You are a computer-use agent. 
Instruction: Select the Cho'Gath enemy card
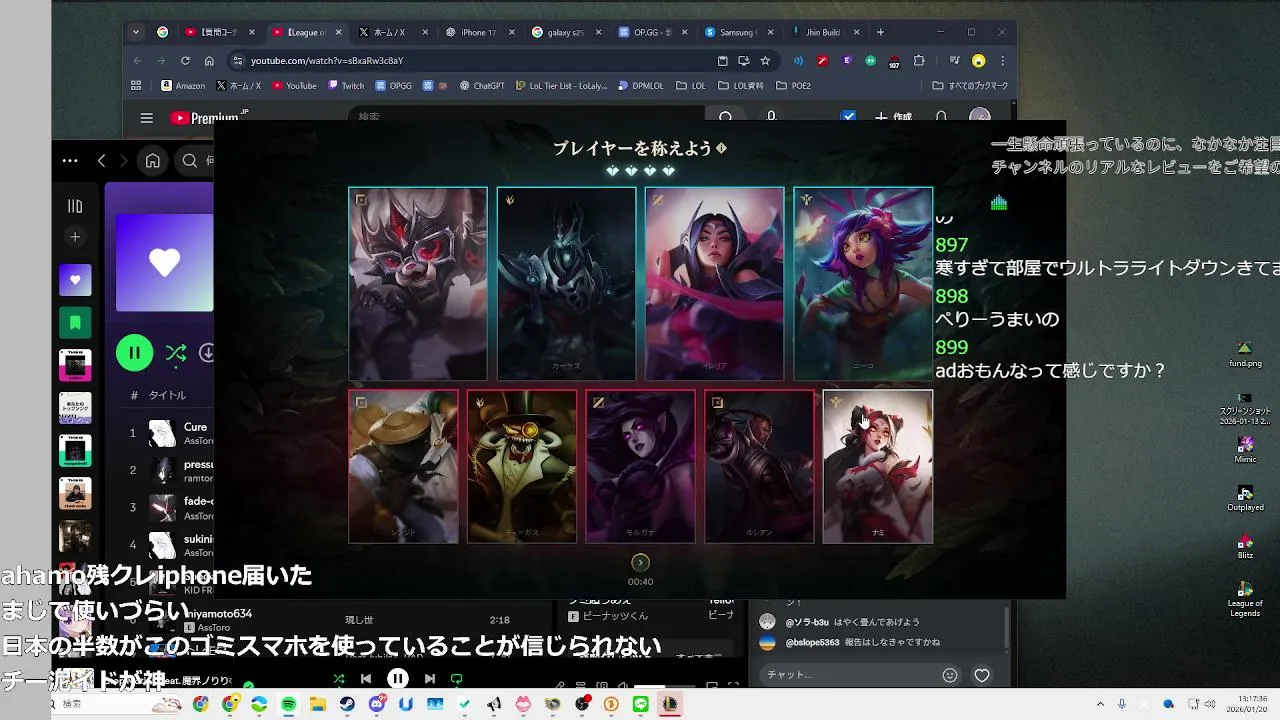click(x=522, y=466)
